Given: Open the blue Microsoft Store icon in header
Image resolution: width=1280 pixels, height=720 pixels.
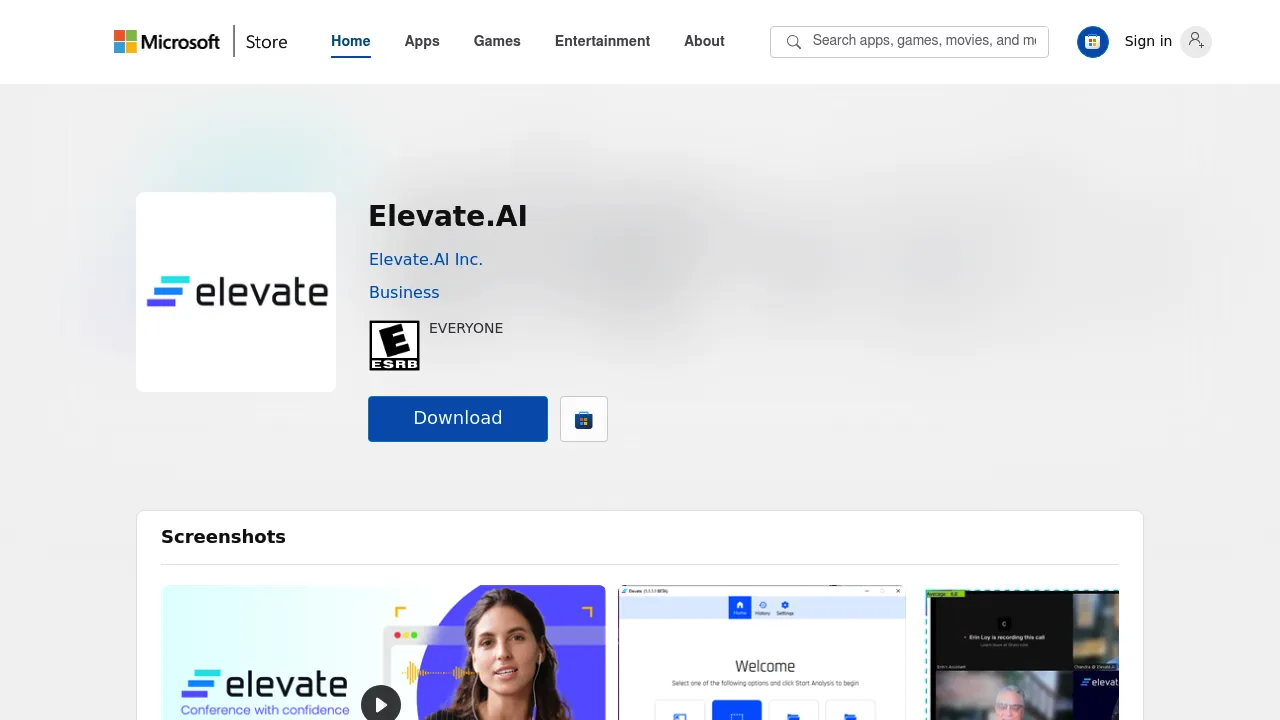Looking at the screenshot, I should [1093, 41].
